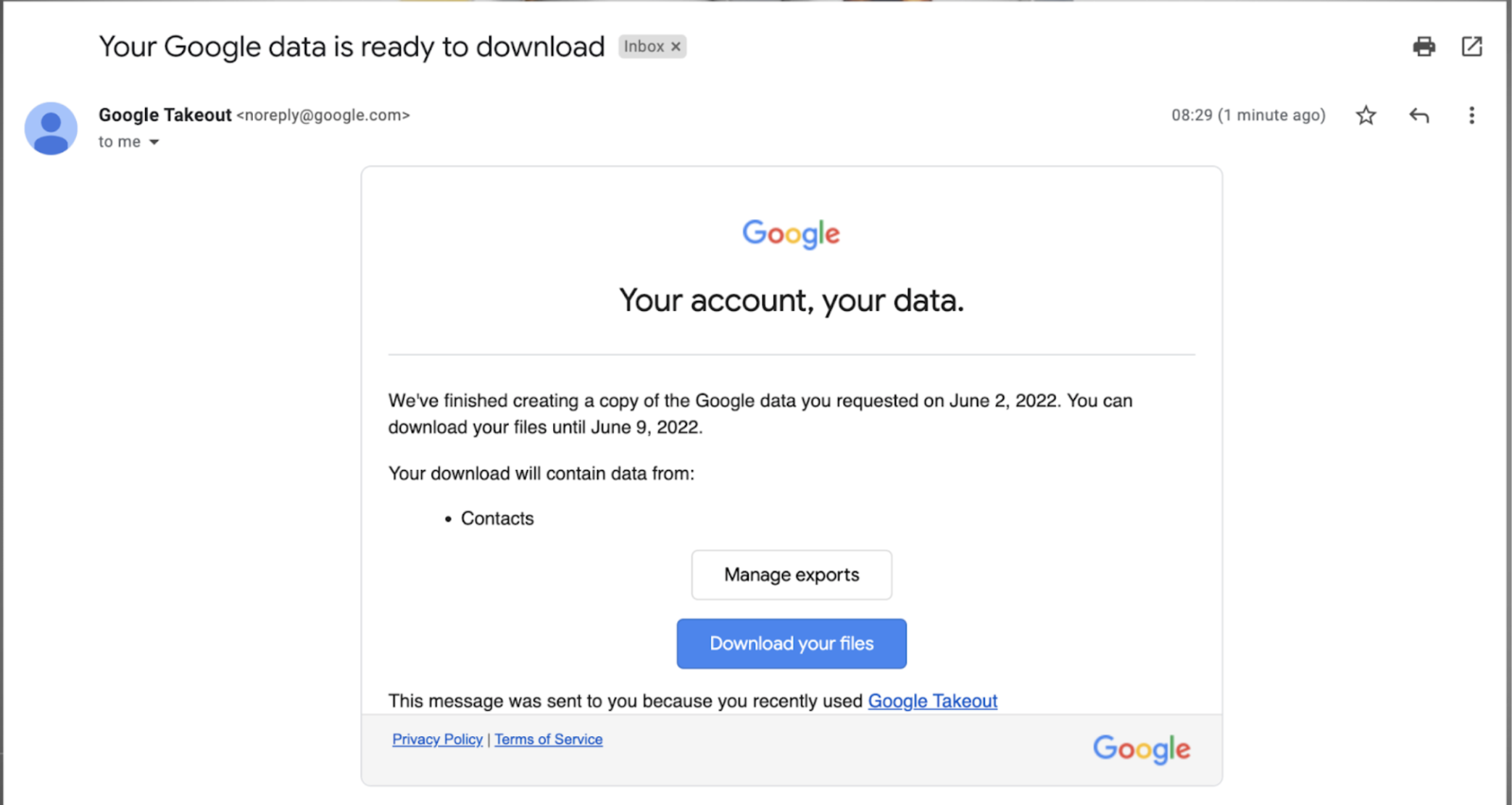Click the Manage exports button
Screen dimensions: 1512x805
pos(791,574)
